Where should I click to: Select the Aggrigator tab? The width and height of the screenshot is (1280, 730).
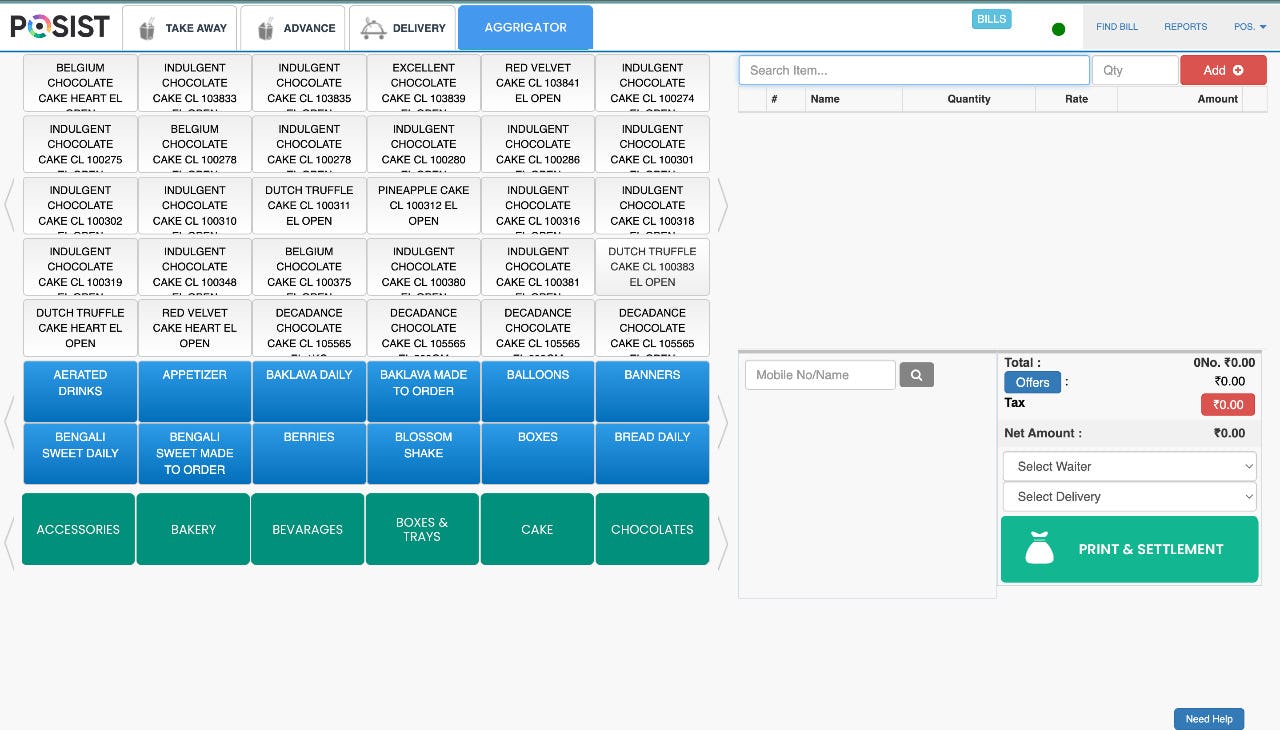tap(525, 28)
